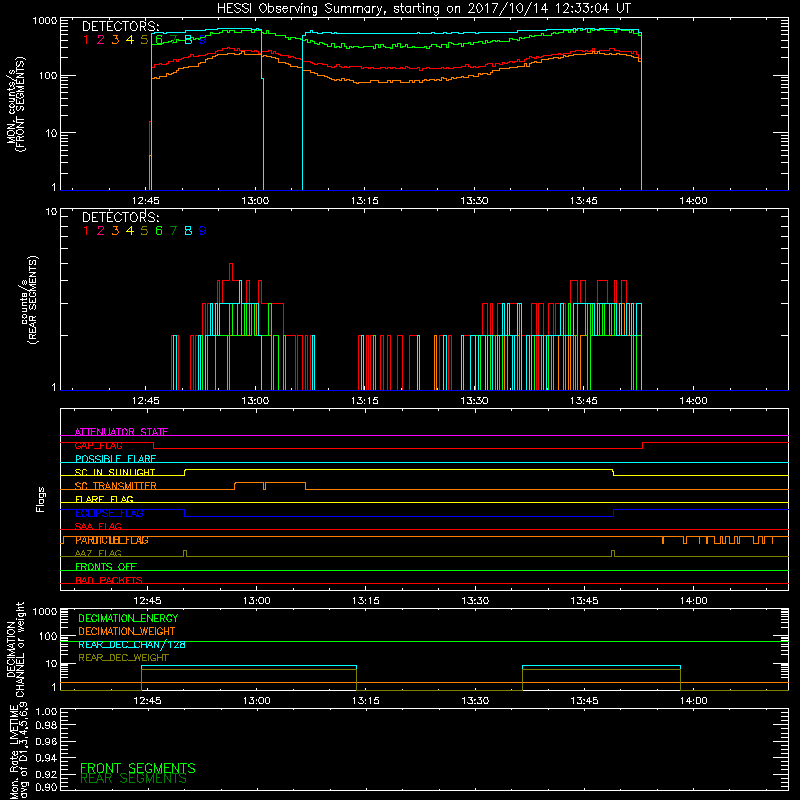
Task: Select green detector 6 in the rear segments legend
Action: pos(159,231)
